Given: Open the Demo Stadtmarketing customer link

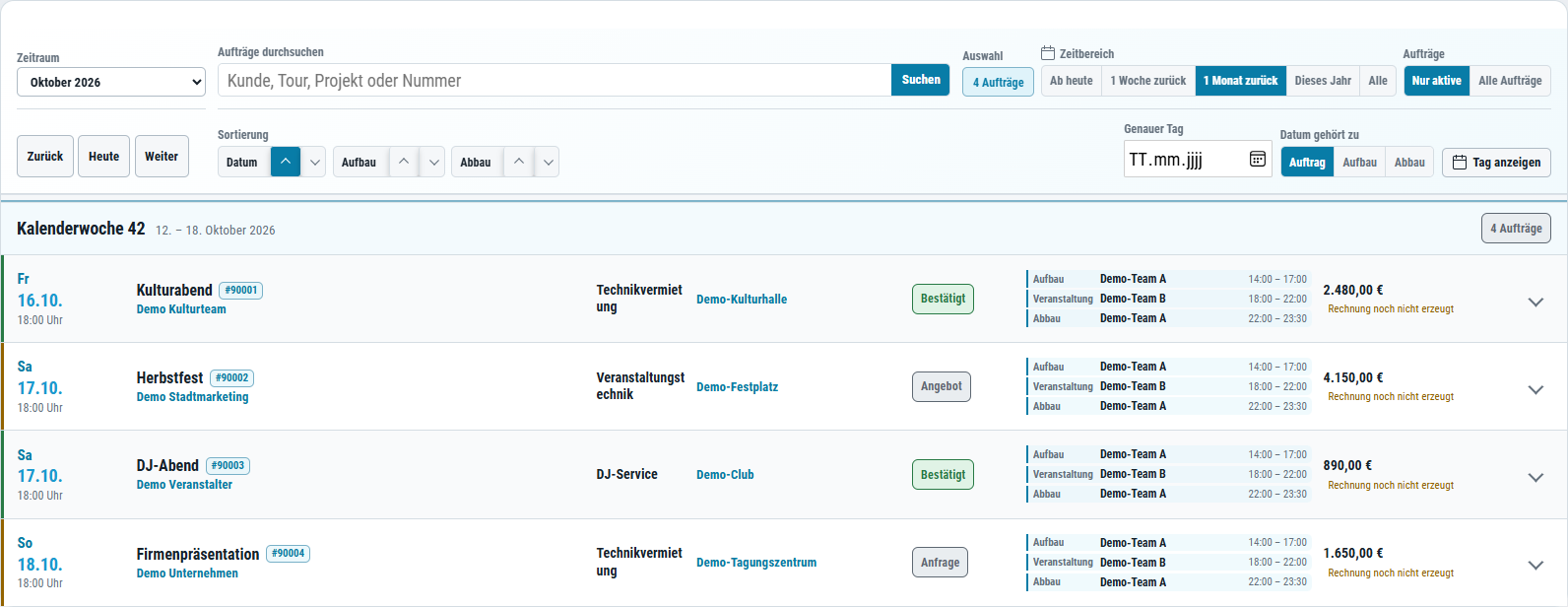Looking at the screenshot, I should click(193, 397).
